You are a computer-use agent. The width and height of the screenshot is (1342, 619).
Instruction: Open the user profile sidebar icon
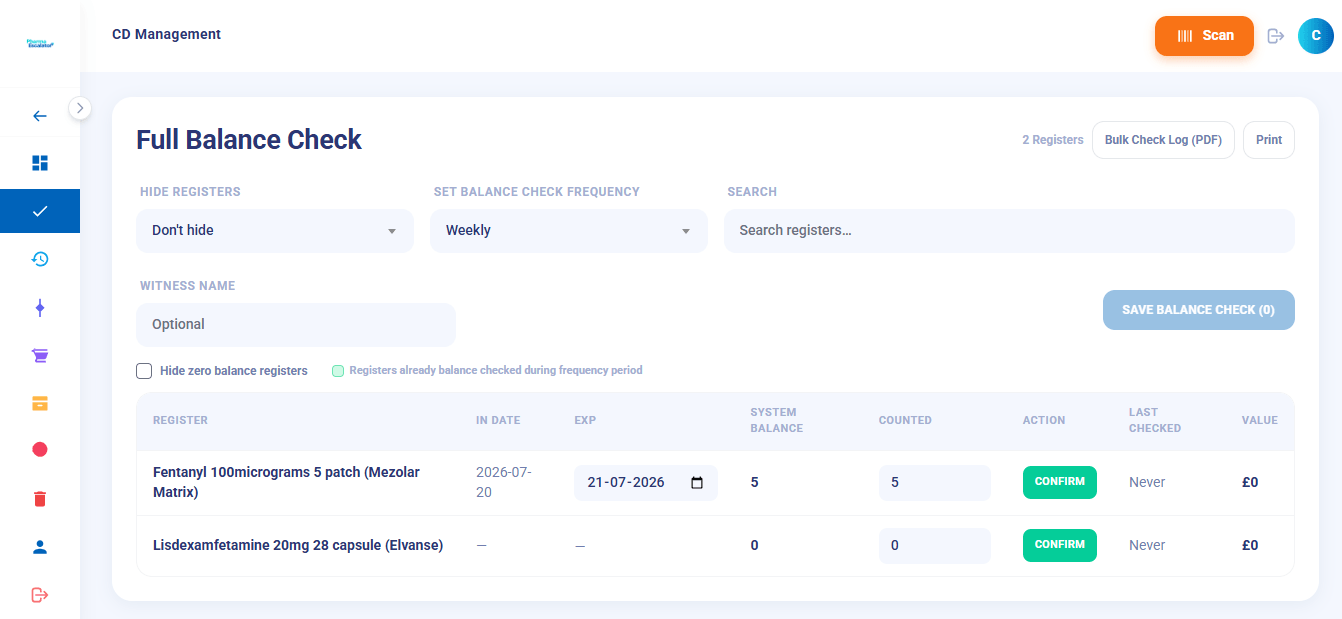coord(40,547)
